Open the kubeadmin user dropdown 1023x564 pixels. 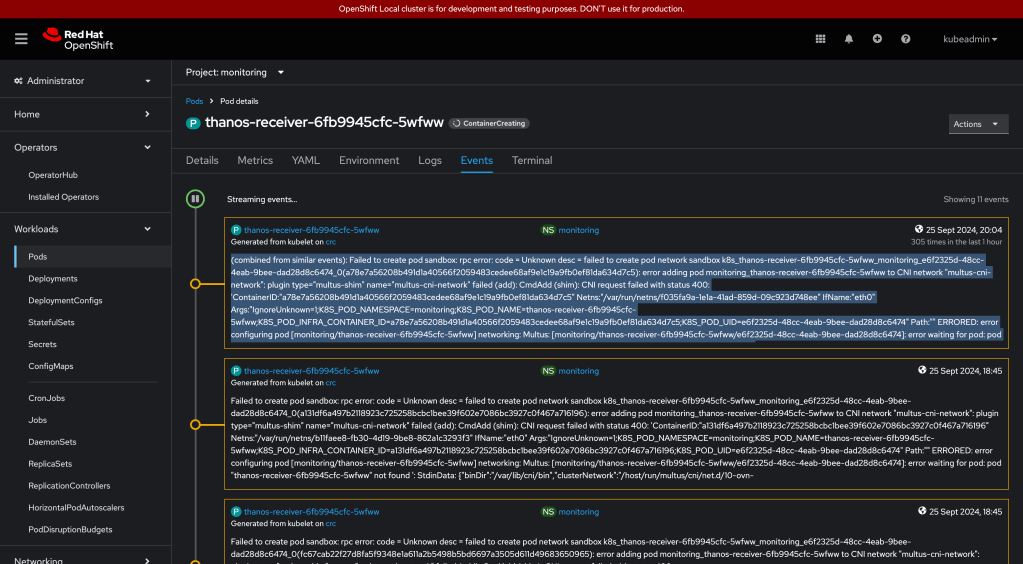[x=970, y=39]
